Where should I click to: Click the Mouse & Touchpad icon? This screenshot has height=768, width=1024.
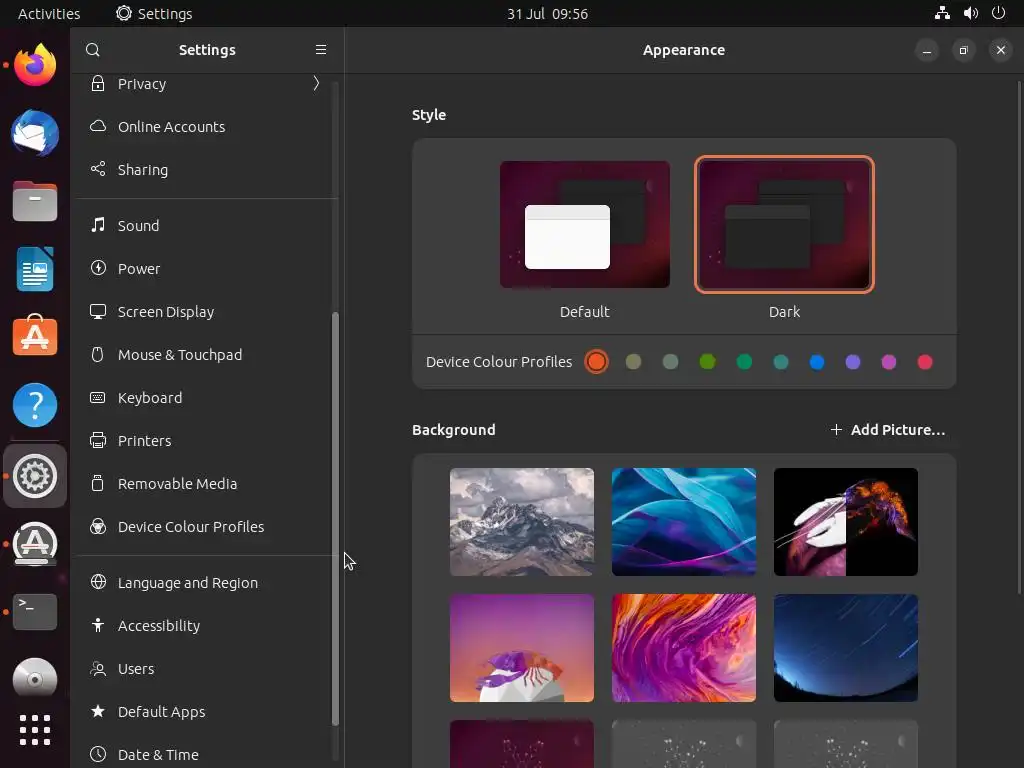(98, 355)
